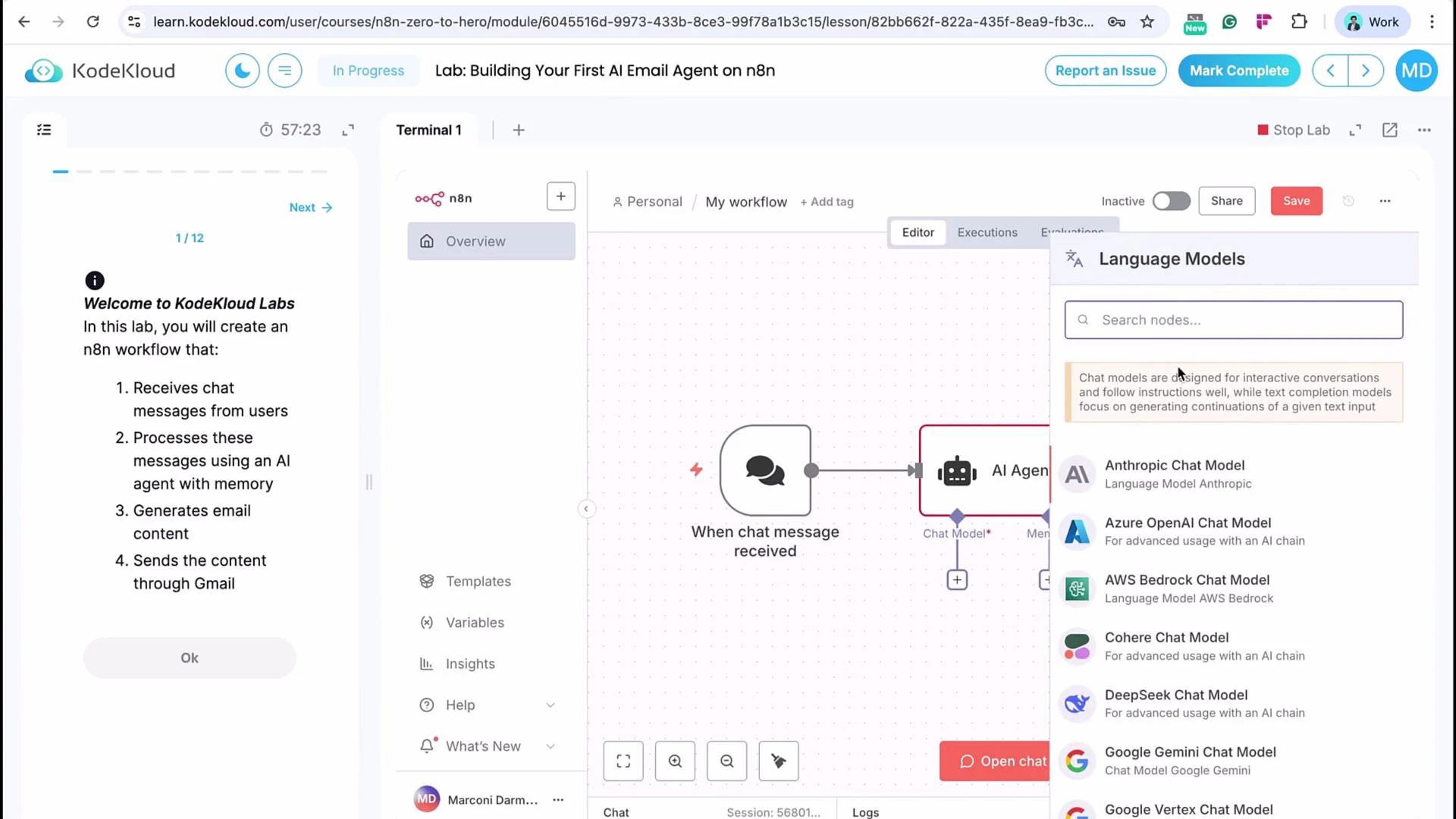Select Google Gemini Chat Model
This screenshot has width=1456, height=819.
(1235, 761)
